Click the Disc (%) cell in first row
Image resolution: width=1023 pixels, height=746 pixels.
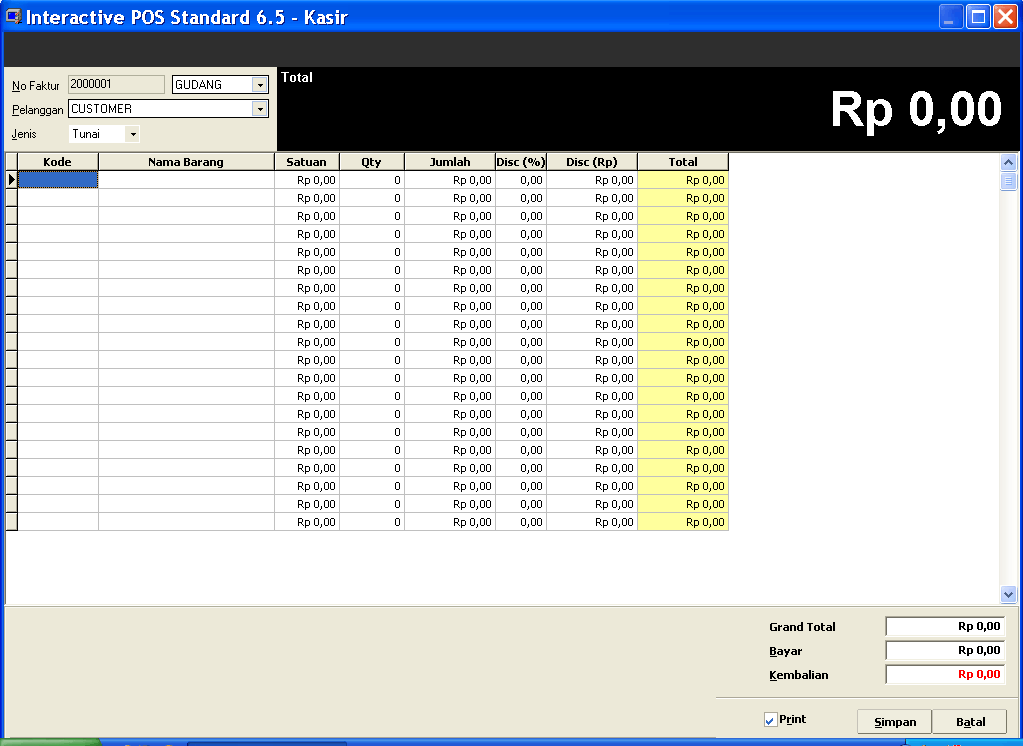coord(521,179)
